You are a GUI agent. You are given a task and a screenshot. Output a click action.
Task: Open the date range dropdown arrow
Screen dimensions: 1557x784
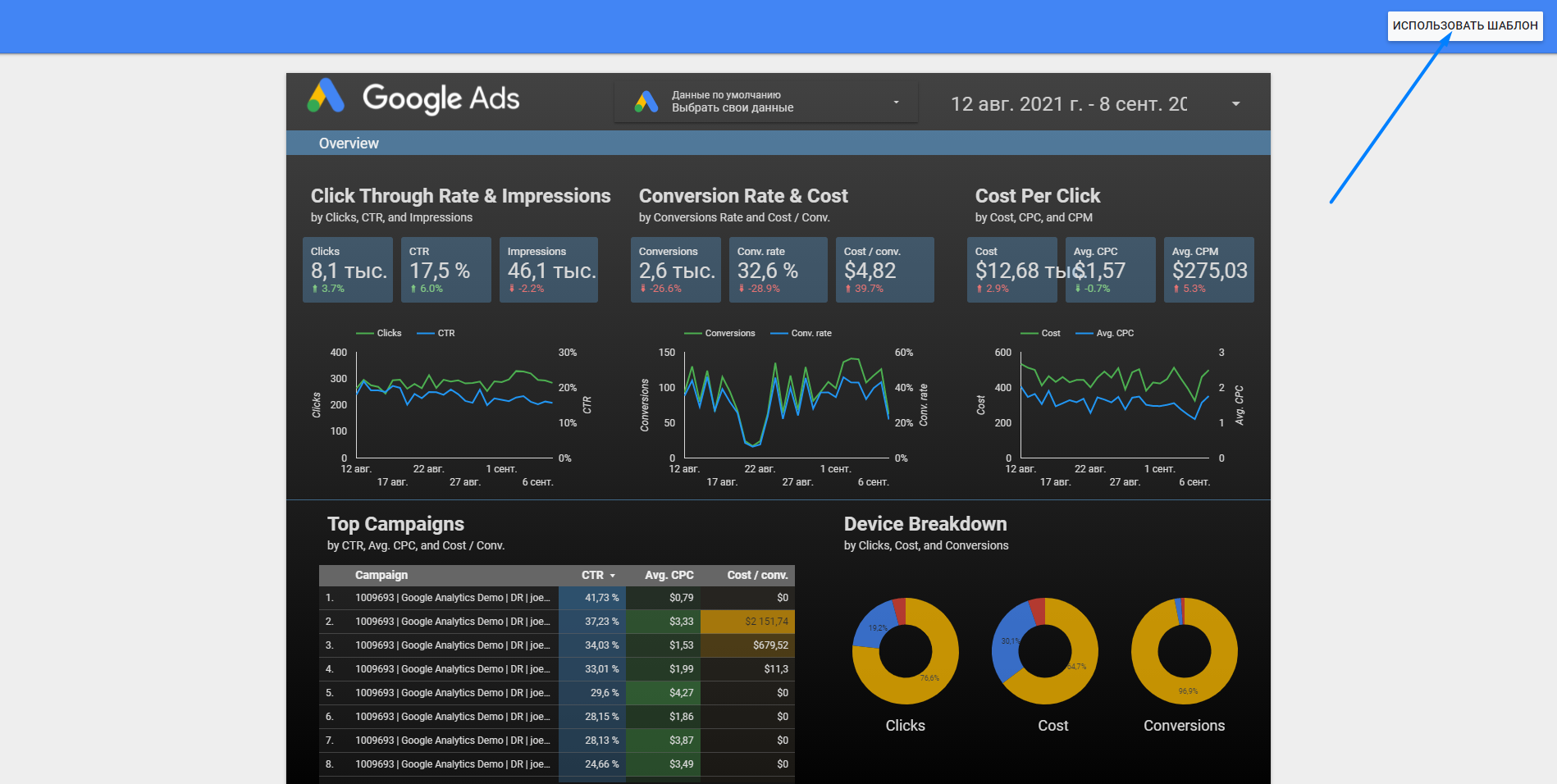1235,104
